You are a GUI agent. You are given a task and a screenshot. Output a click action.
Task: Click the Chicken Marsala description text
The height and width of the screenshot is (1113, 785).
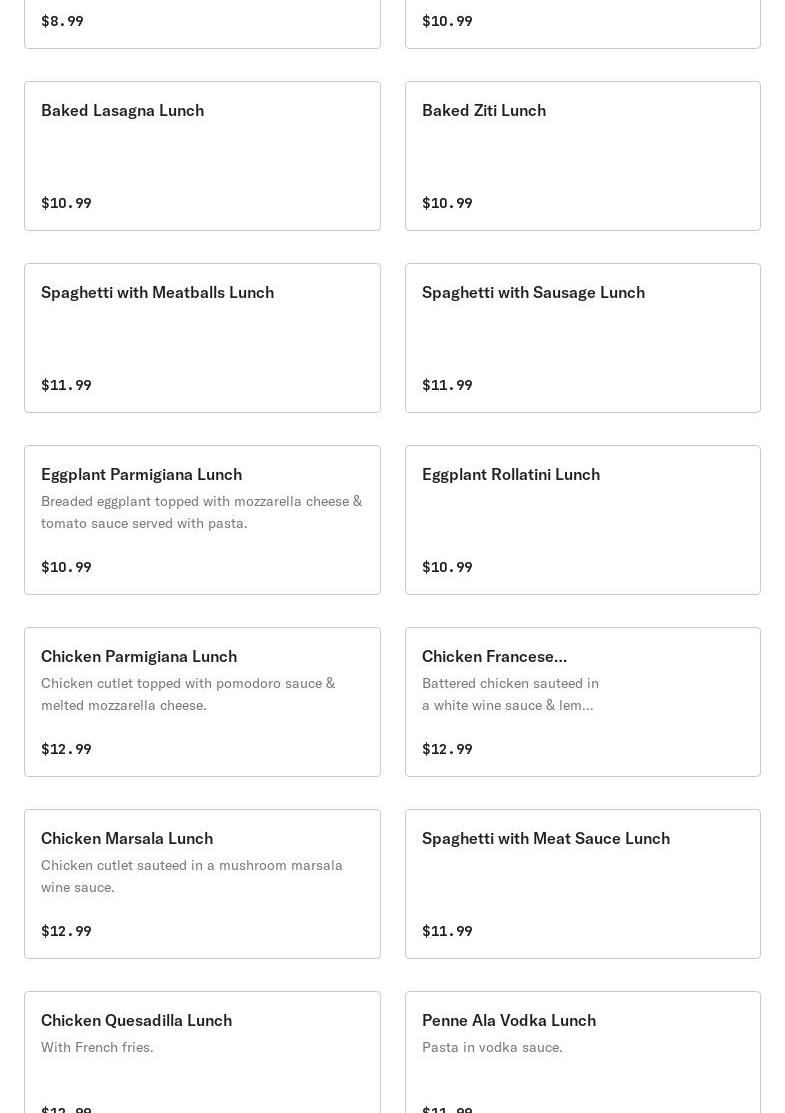(191, 876)
